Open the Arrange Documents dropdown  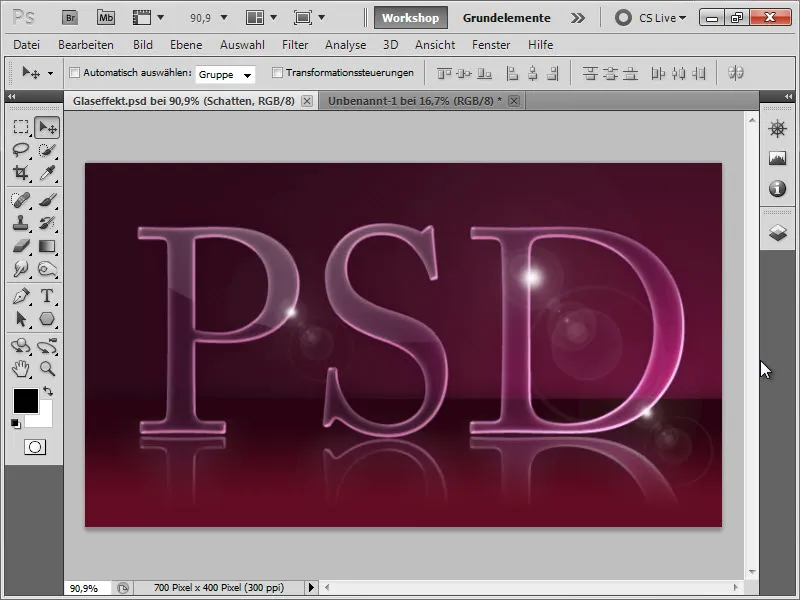click(x=273, y=18)
